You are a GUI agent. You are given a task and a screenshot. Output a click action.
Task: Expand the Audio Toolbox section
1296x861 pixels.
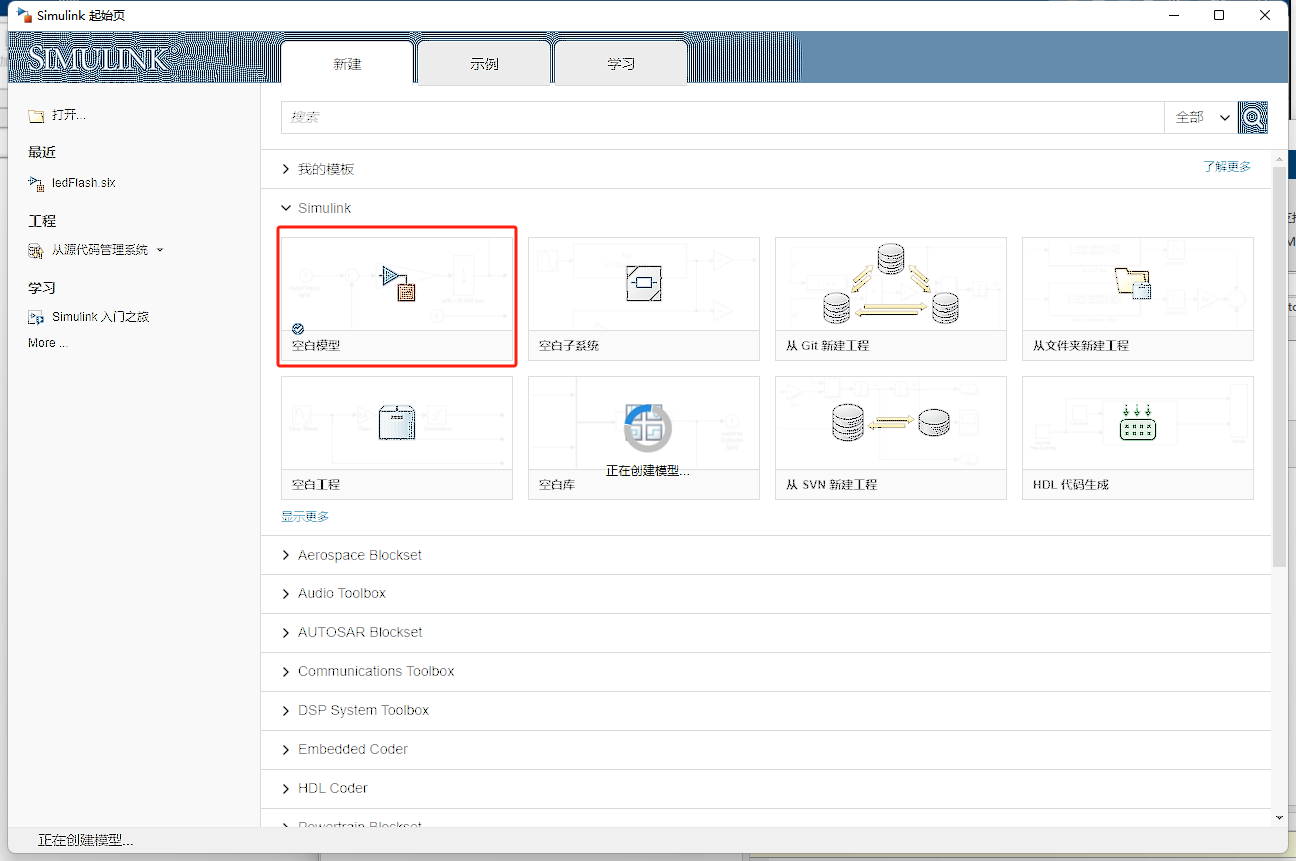tap(286, 594)
